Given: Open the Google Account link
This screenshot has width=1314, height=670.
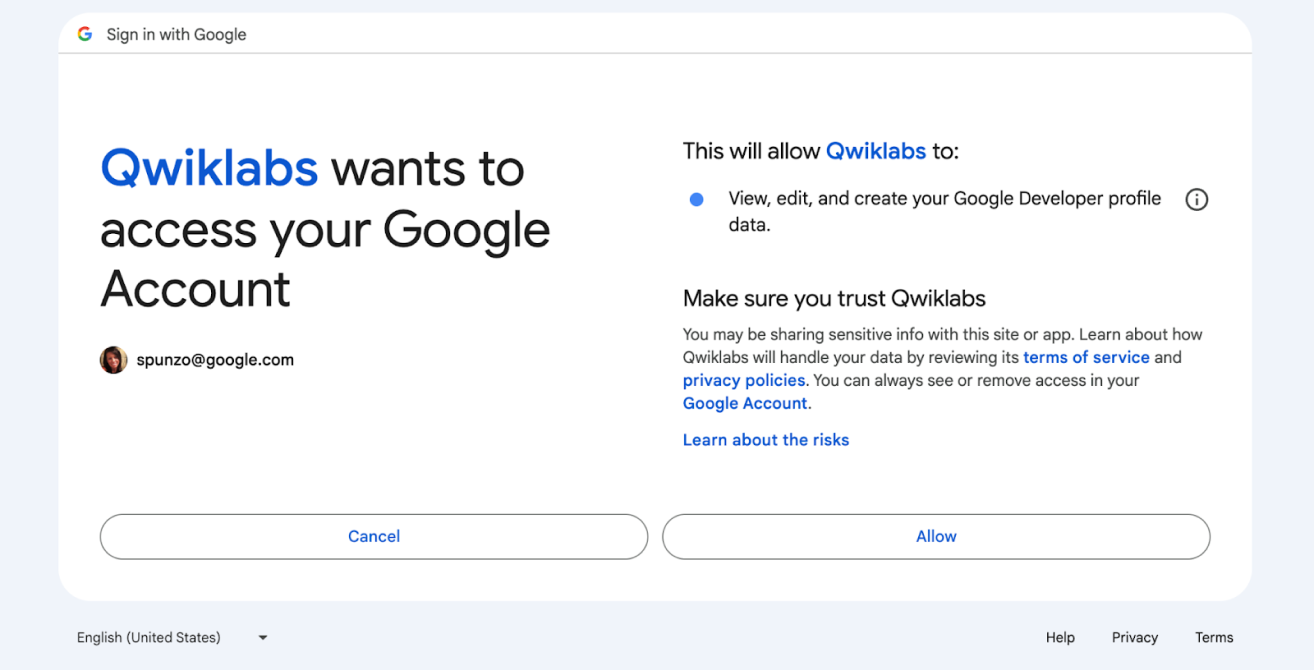Looking at the screenshot, I should [x=744, y=403].
